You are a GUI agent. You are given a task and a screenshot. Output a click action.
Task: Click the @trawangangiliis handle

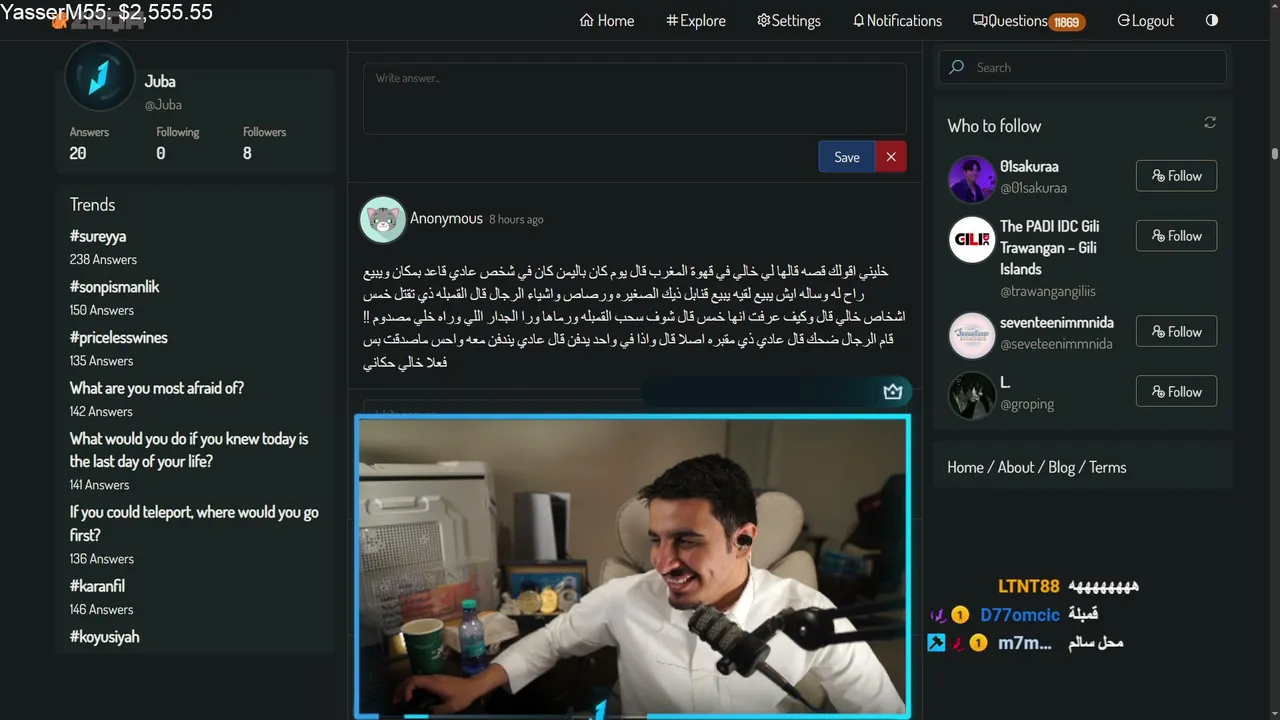(1048, 292)
